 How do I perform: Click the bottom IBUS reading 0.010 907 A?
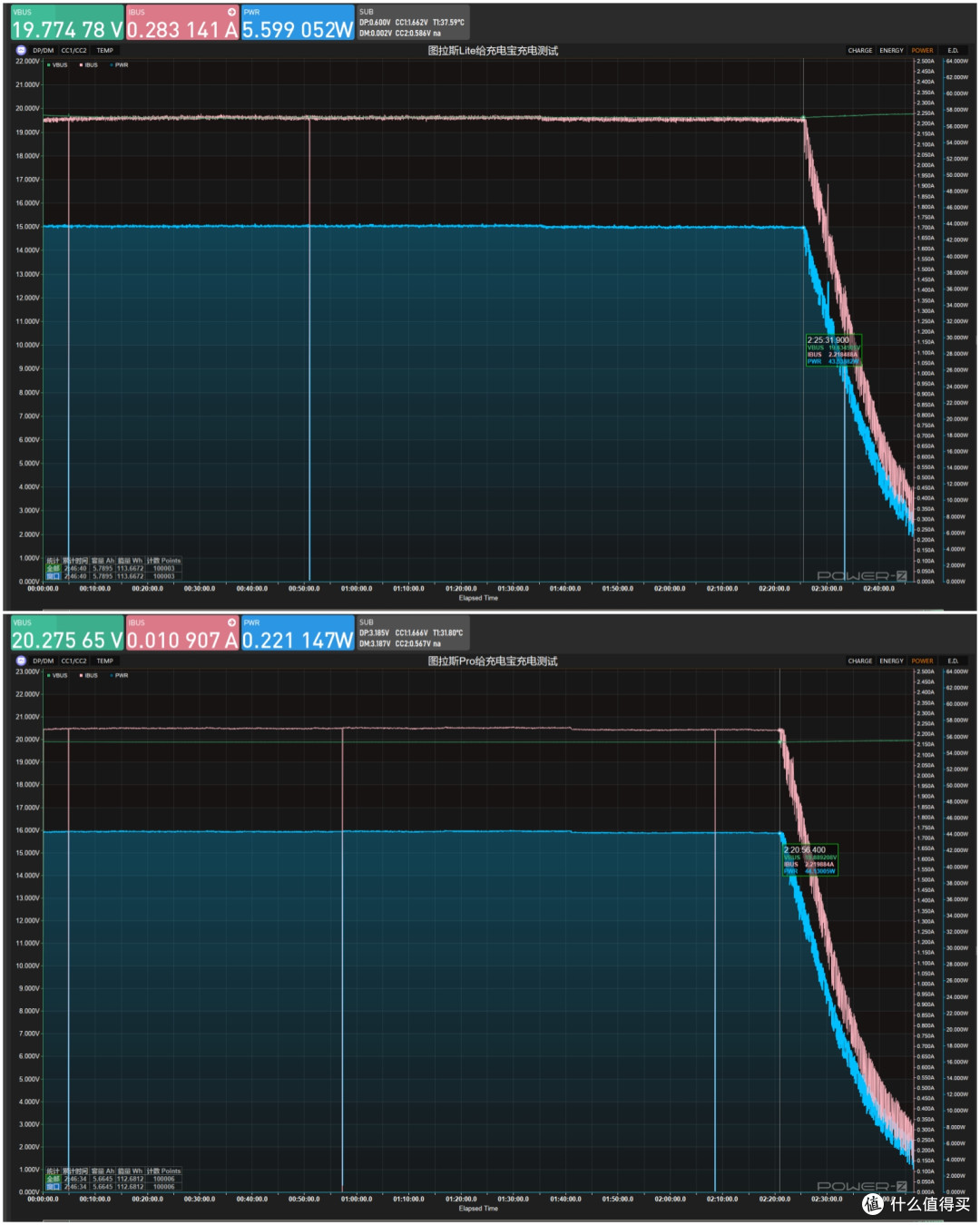pyautogui.click(x=182, y=641)
